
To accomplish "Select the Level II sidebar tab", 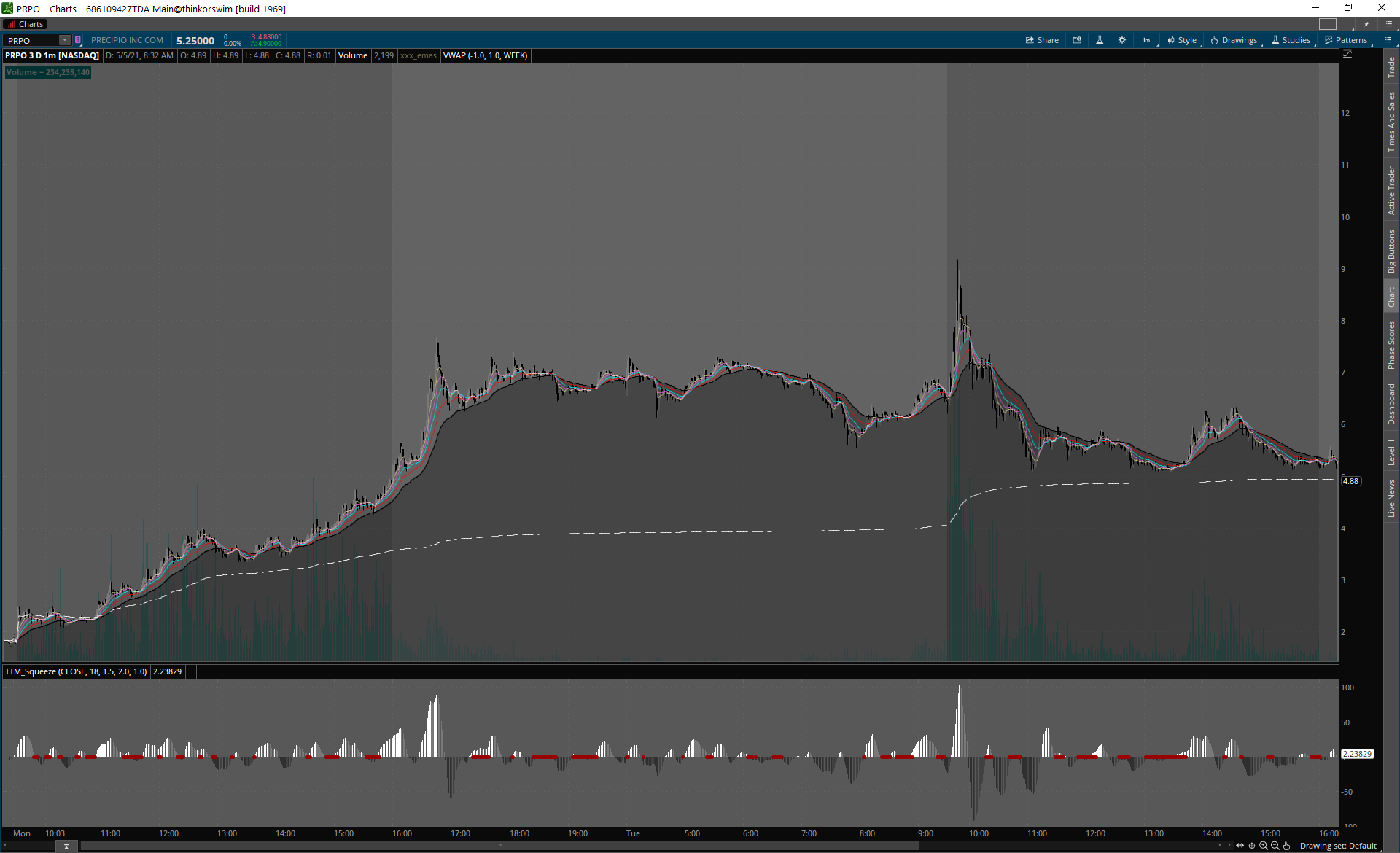I will (1391, 452).
